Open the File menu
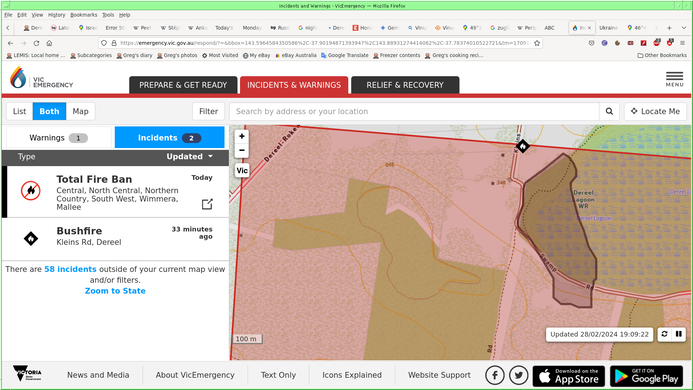 [x=8, y=15]
